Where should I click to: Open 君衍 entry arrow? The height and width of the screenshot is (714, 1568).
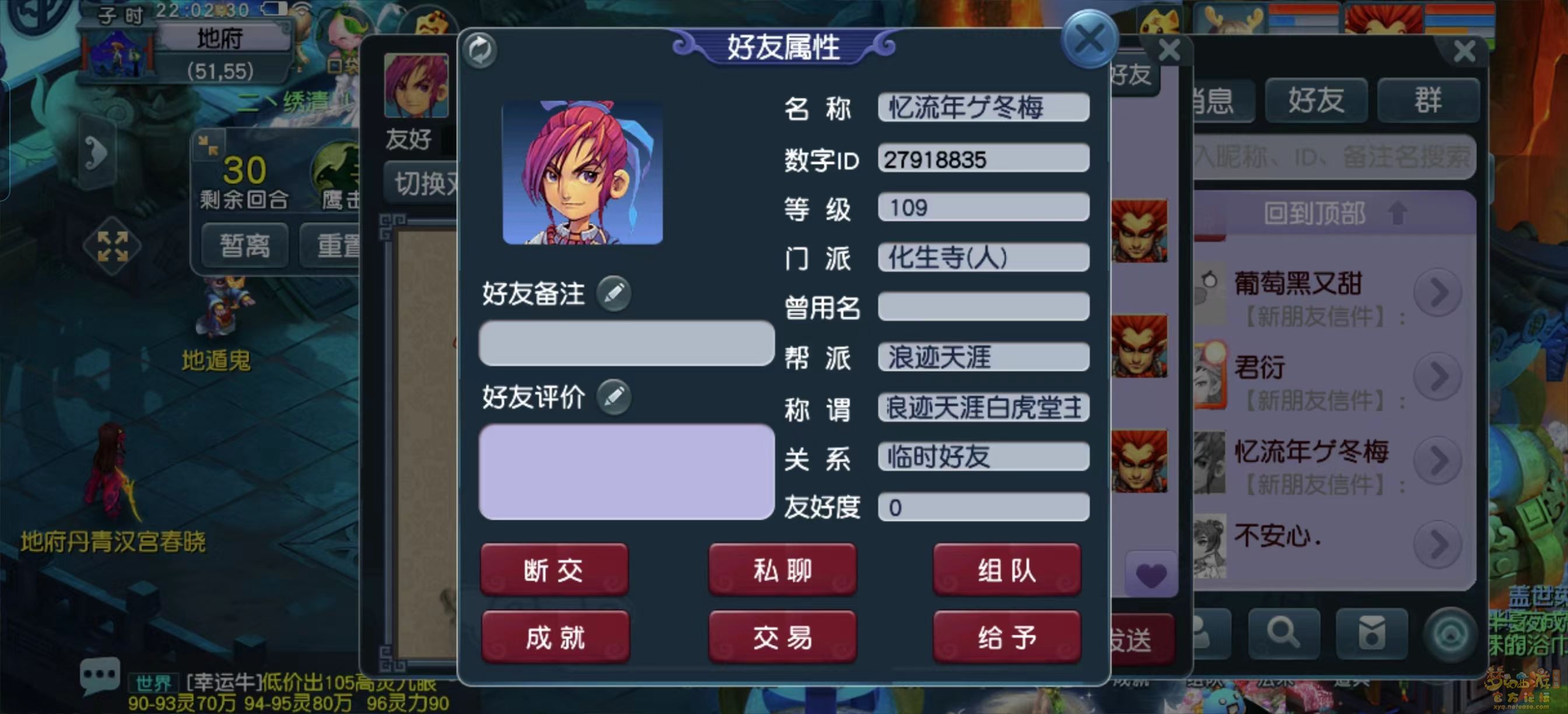pyautogui.click(x=1438, y=377)
